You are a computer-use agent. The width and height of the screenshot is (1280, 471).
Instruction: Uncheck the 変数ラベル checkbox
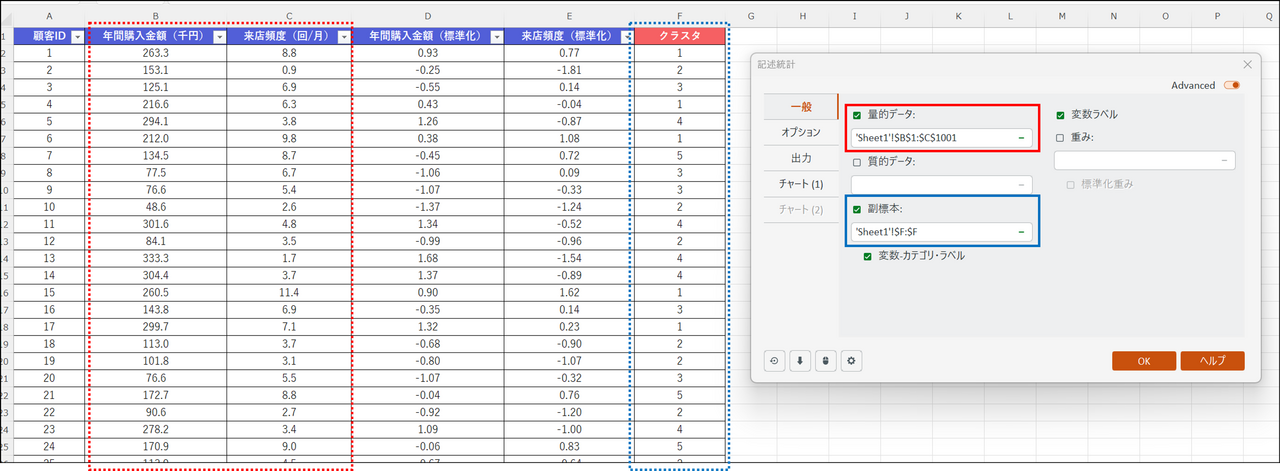(x=1060, y=115)
